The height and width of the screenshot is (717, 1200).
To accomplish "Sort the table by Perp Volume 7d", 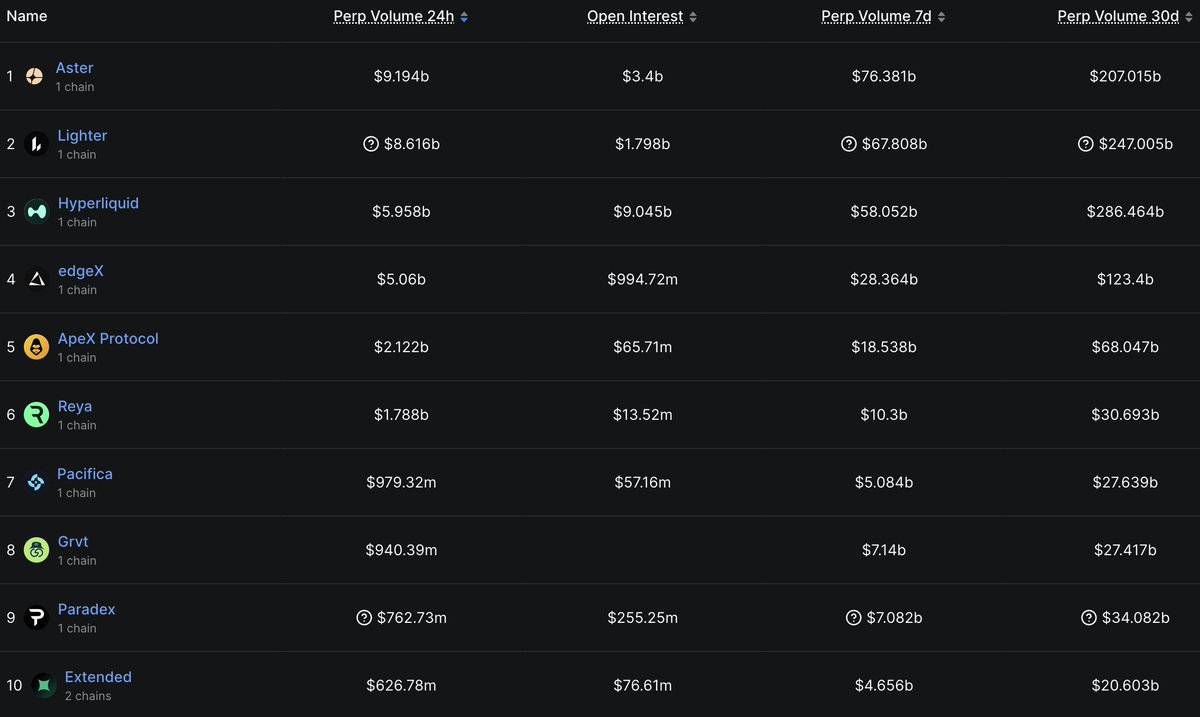I will point(875,16).
